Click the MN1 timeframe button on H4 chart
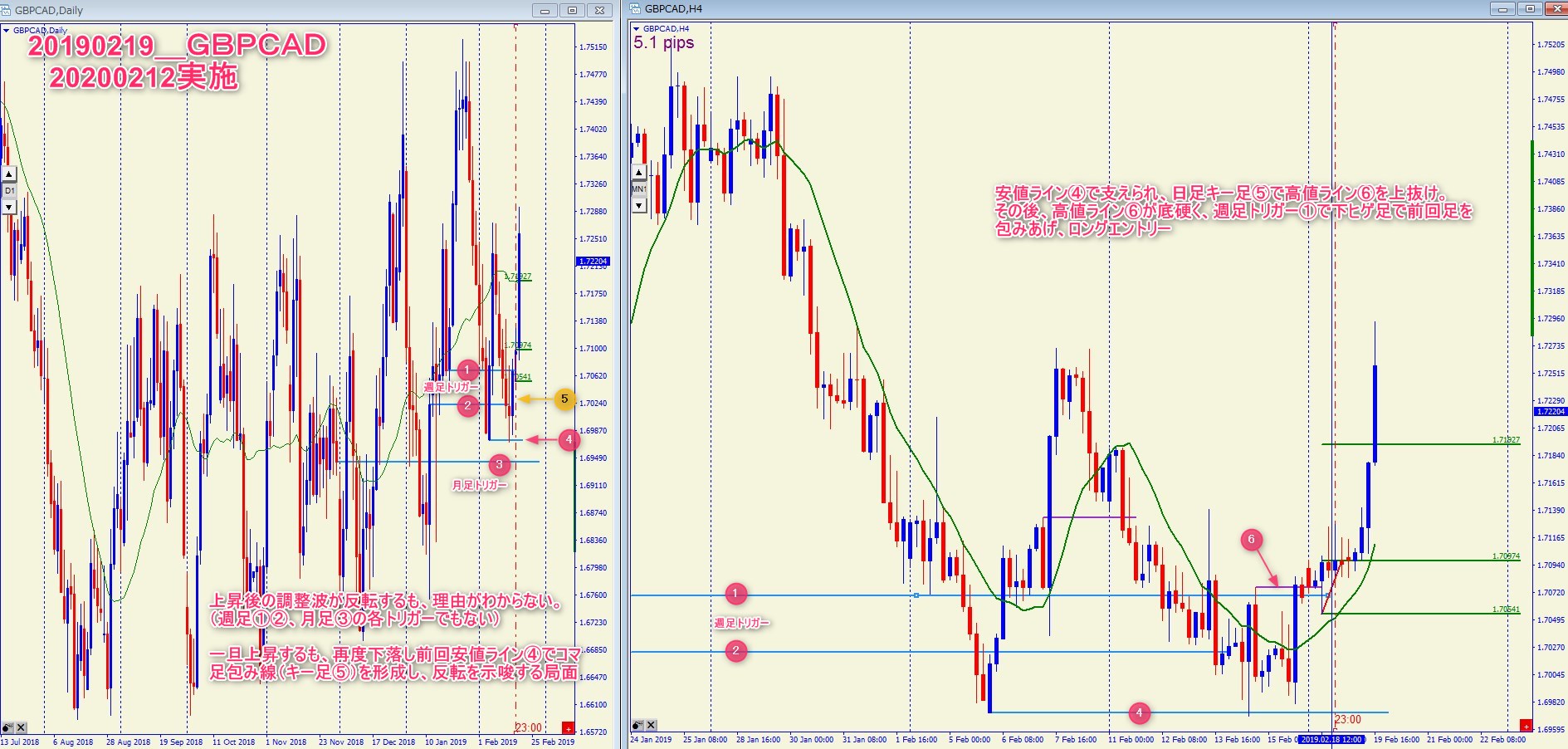The image size is (1568, 749). pos(639,189)
